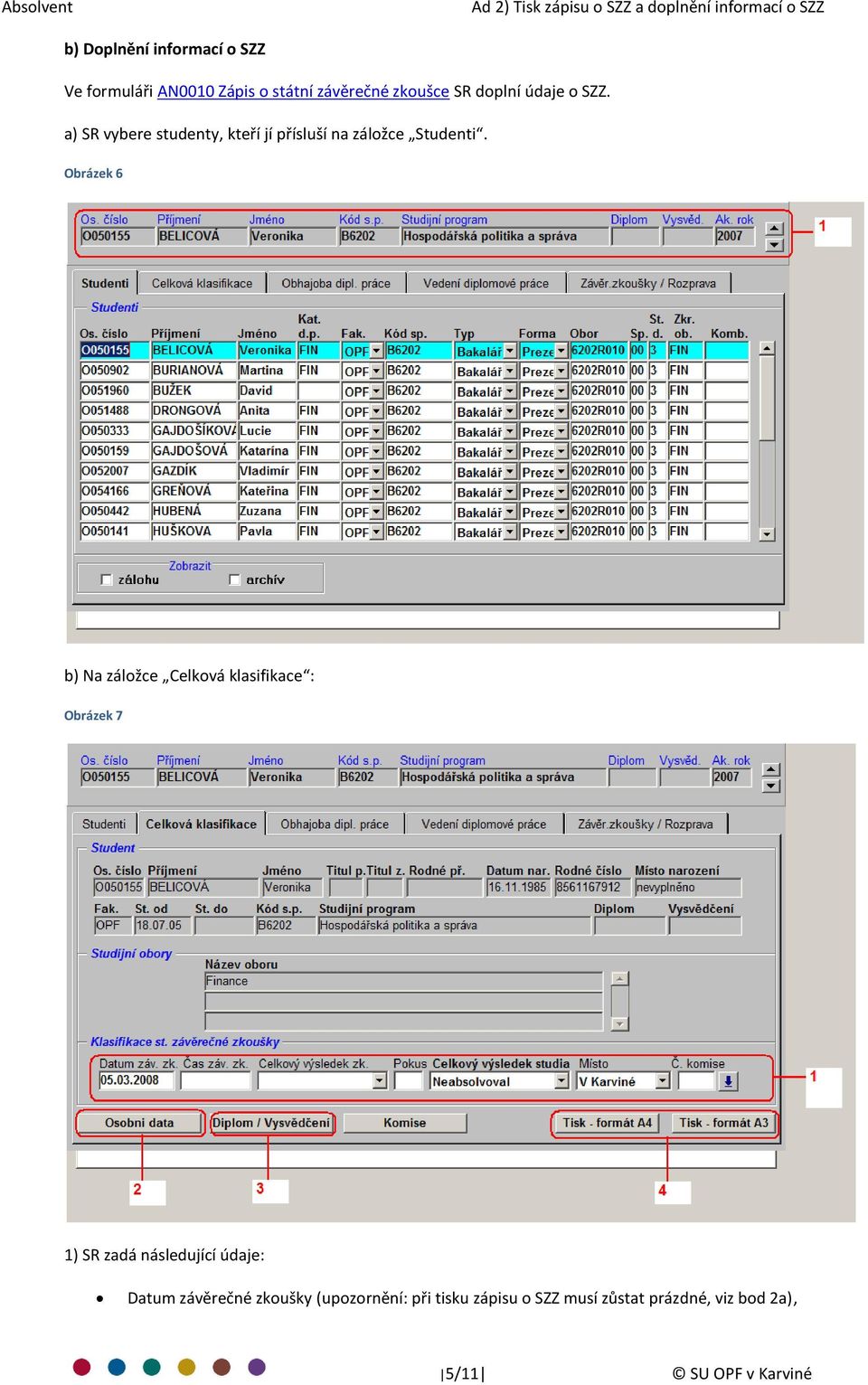Click the Č. komise input field
Image resolution: width=868 pixels, height=1385 pixels.
696,1080
